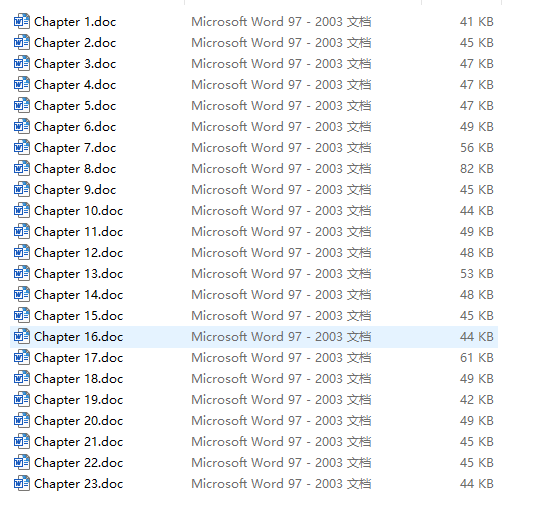Click the Word icon beside Chapter 5.doc
This screenshot has width=546, height=521.
pyautogui.click(x=22, y=106)
